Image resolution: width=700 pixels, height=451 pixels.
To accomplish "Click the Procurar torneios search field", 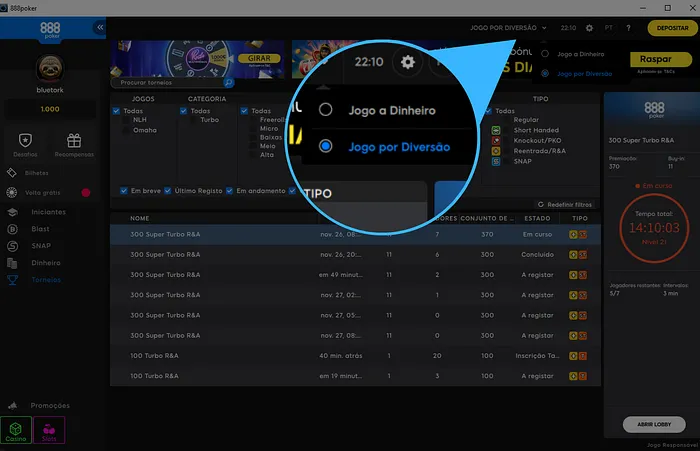I will pos(172,82).
